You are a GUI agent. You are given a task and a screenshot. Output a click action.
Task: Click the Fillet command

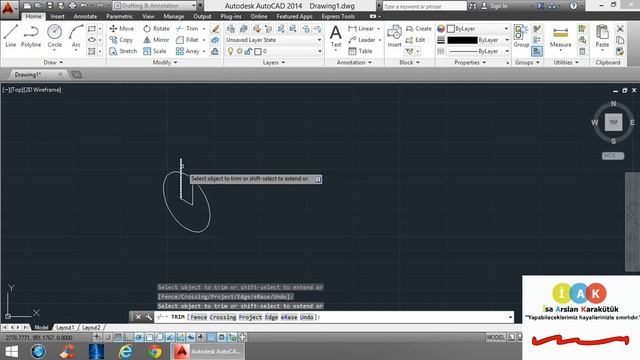pos(187,40)
